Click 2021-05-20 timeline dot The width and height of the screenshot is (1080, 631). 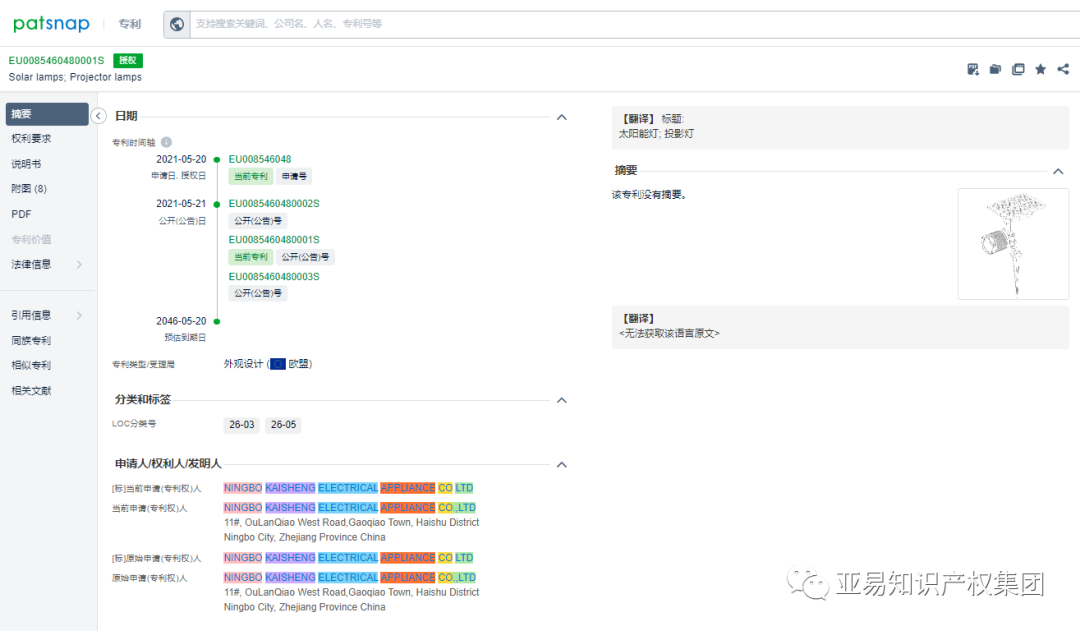pos(217,160)
